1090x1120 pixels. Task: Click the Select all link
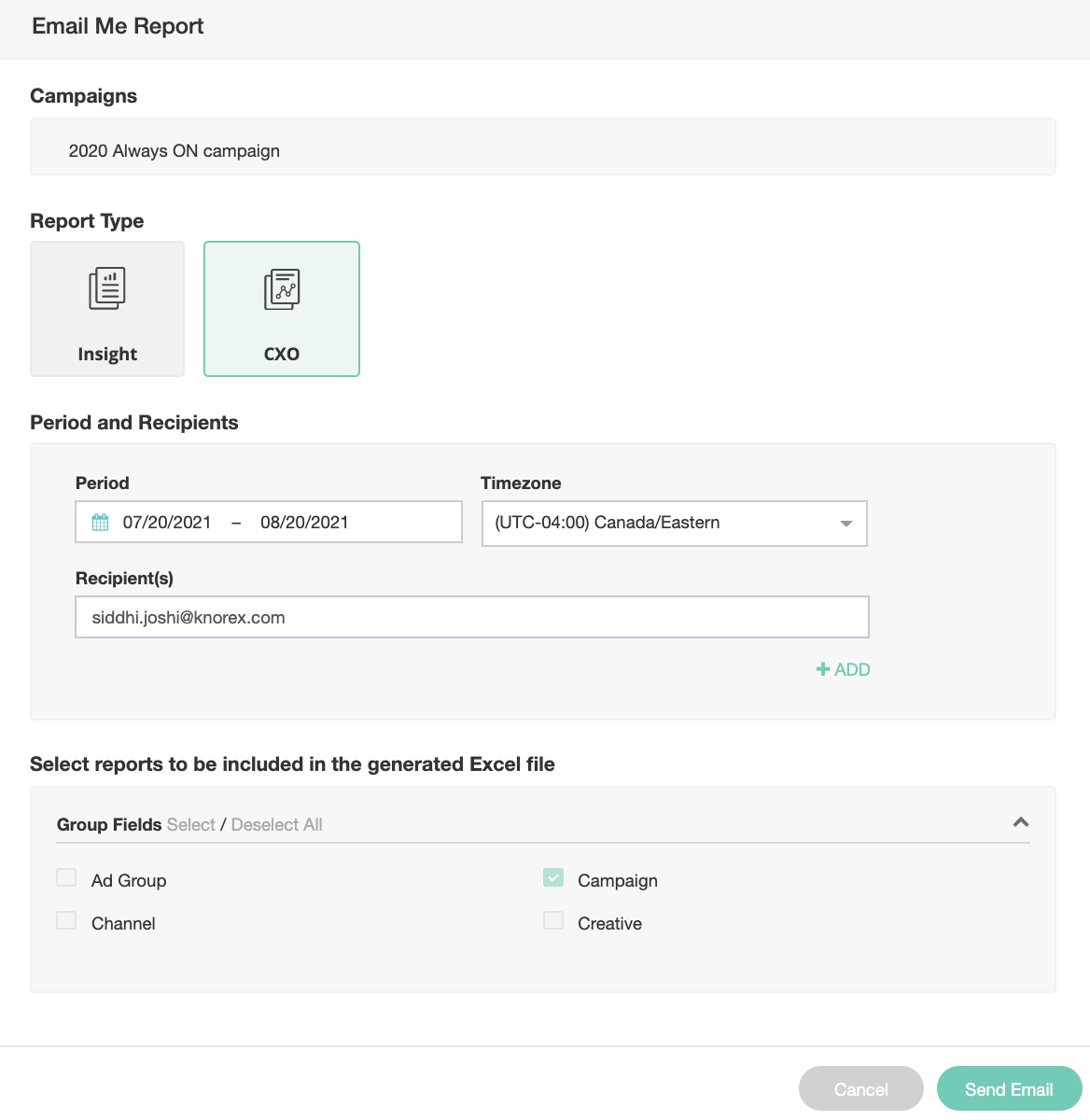click(x=190, y=825)
